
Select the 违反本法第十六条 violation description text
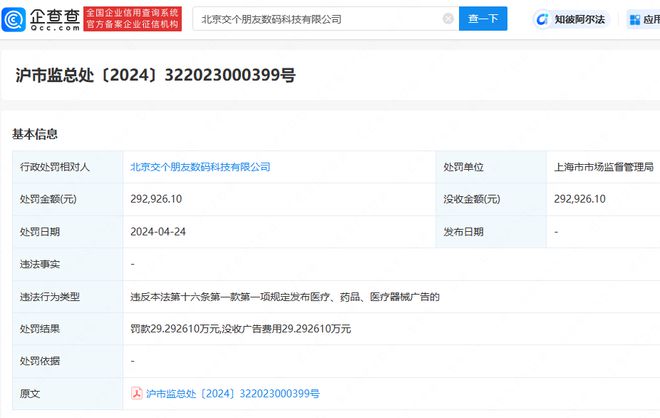(285, 297)
